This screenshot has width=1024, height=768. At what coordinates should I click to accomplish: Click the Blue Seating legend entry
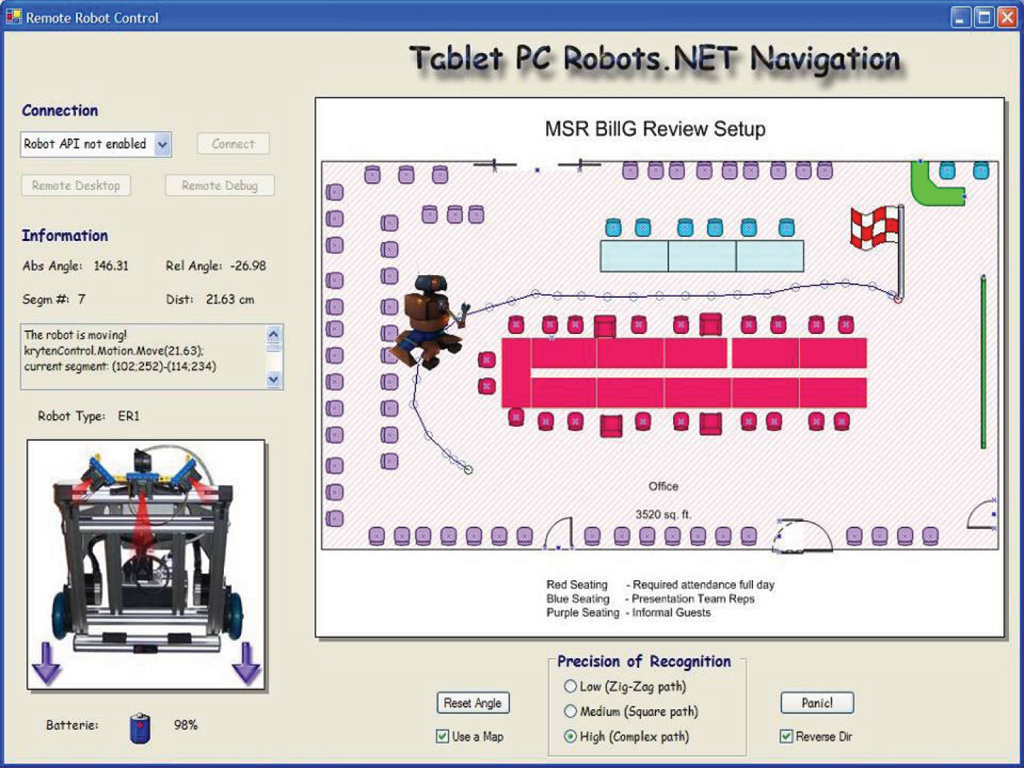[650, 599]
